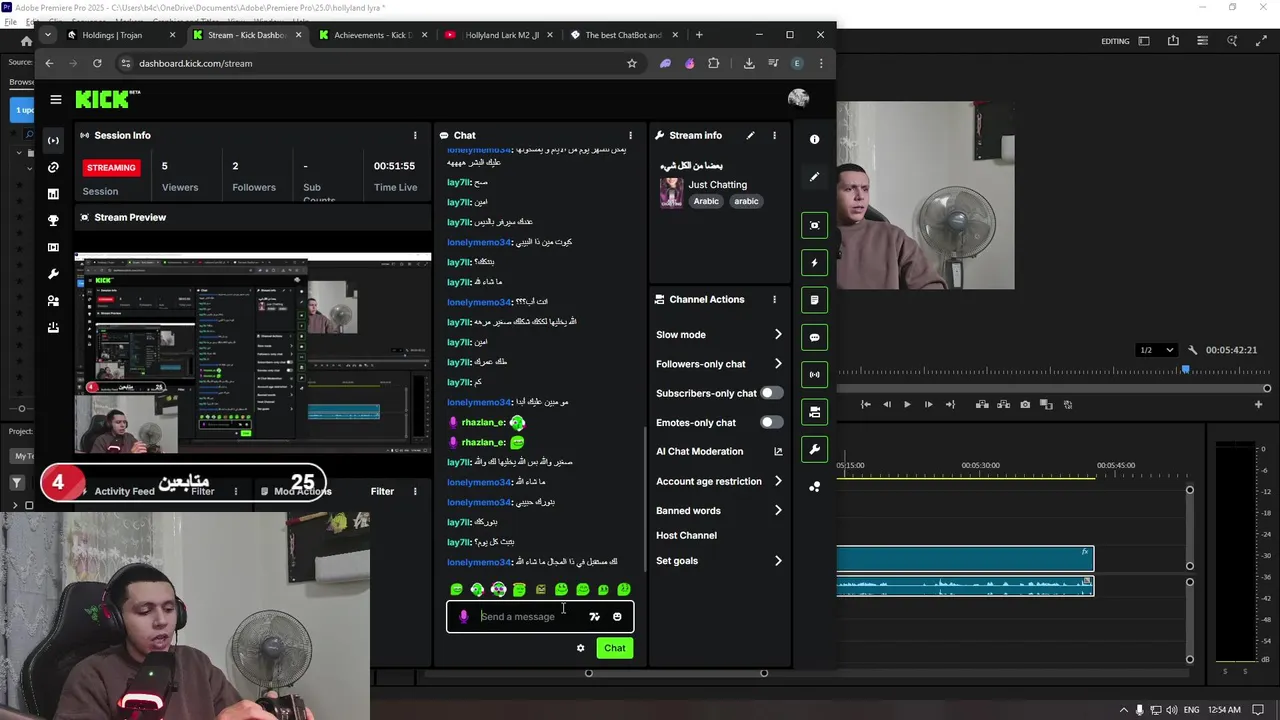Switch to the Achievements - Kick tab
Viewport: 1280px width, 720px height.
pyautogui.click(x=372, y=35)
